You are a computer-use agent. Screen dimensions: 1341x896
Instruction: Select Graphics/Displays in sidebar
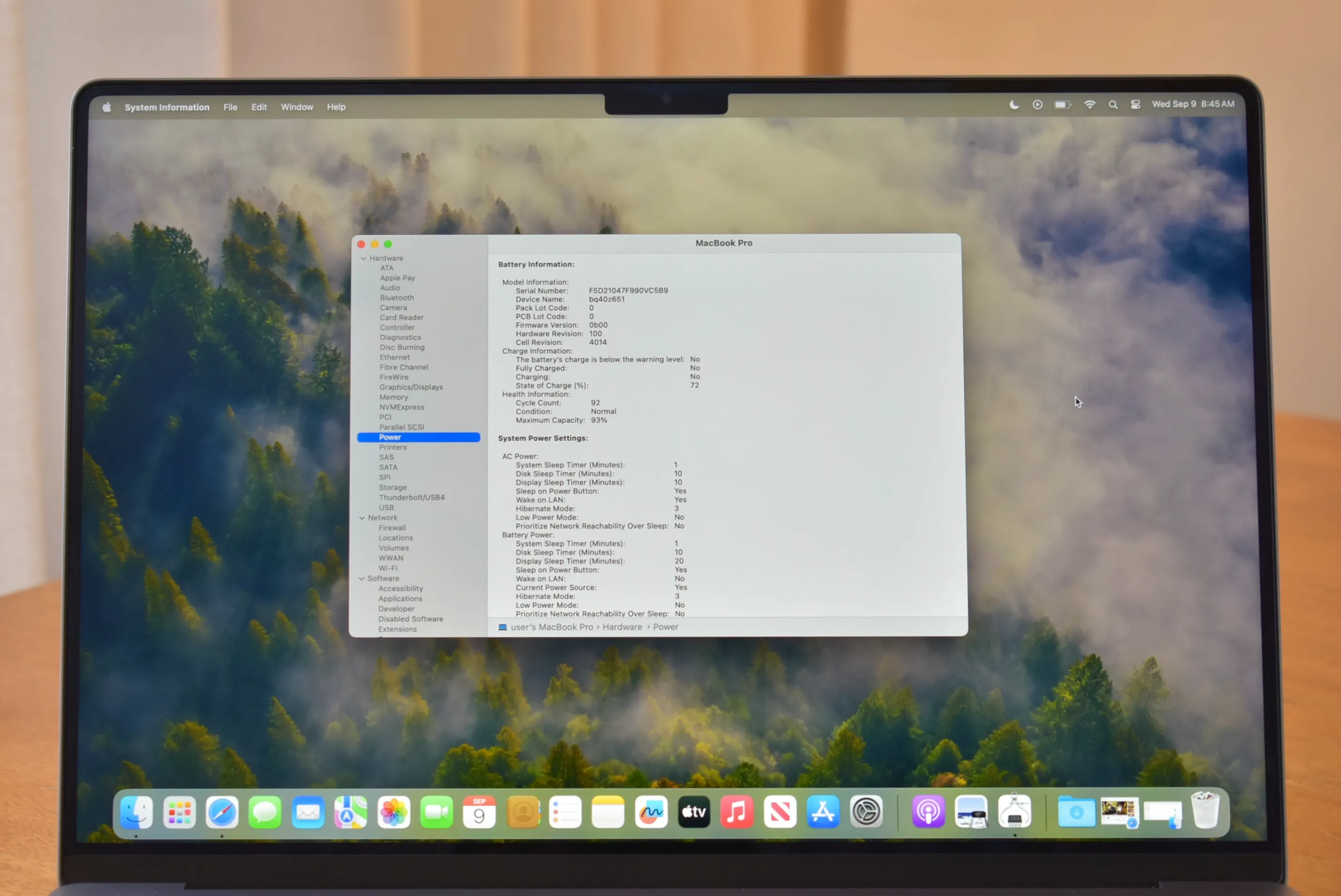point(411,387)
